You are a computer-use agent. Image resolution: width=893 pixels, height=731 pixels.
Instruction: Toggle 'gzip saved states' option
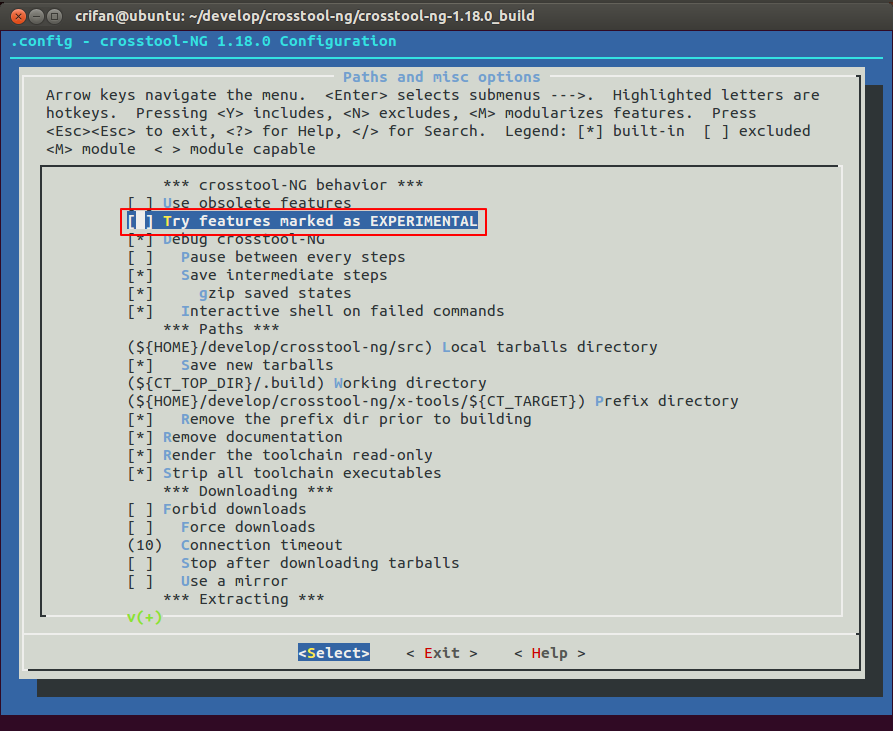click(239, 293)
